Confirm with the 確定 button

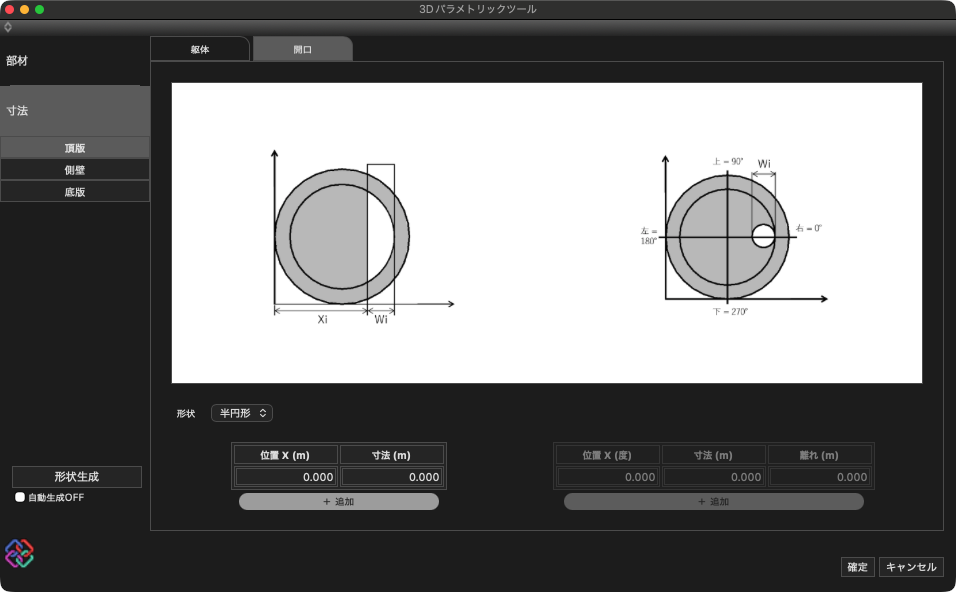[x=857, y=567]
